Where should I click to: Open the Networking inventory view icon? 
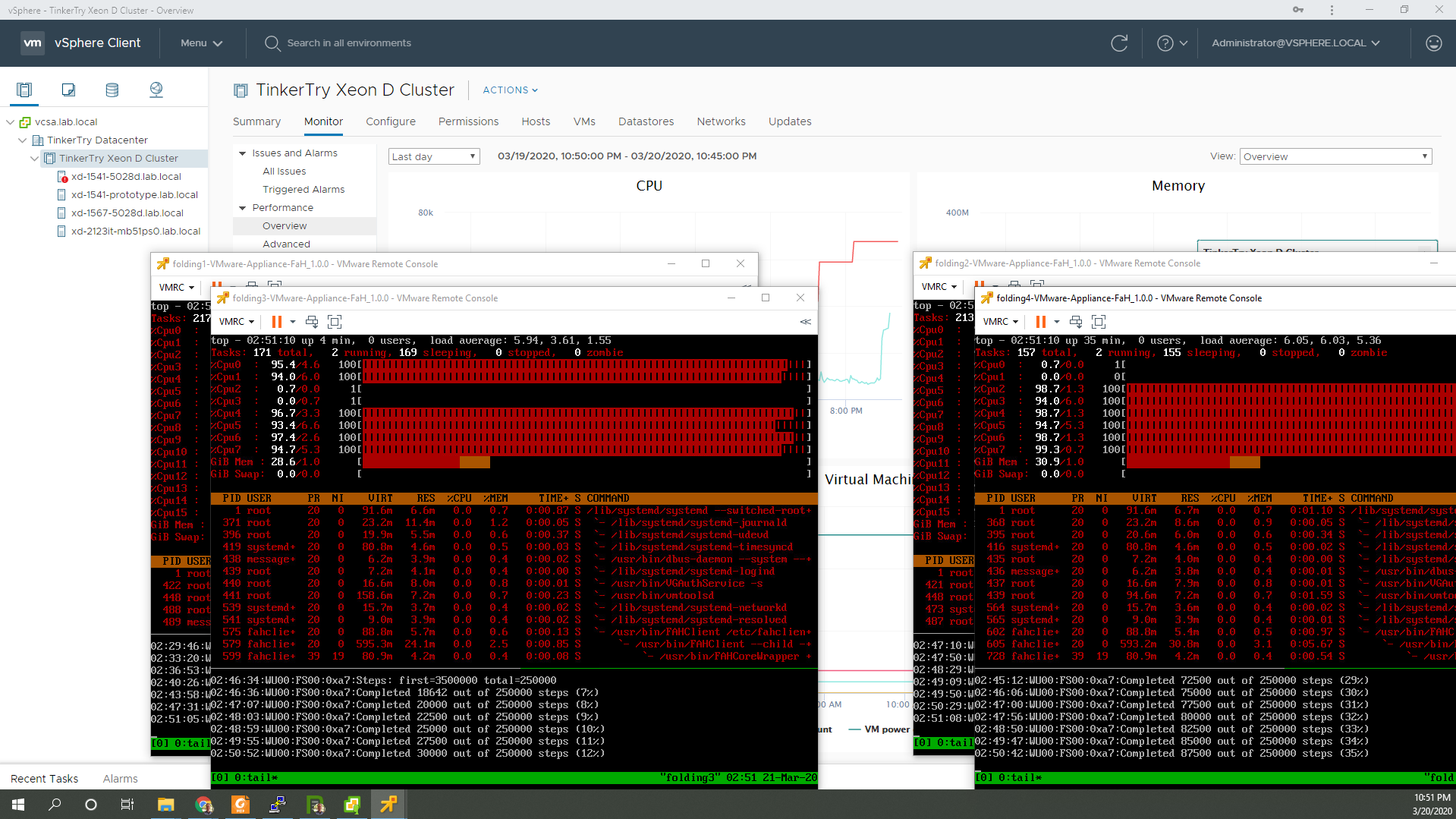156,90
